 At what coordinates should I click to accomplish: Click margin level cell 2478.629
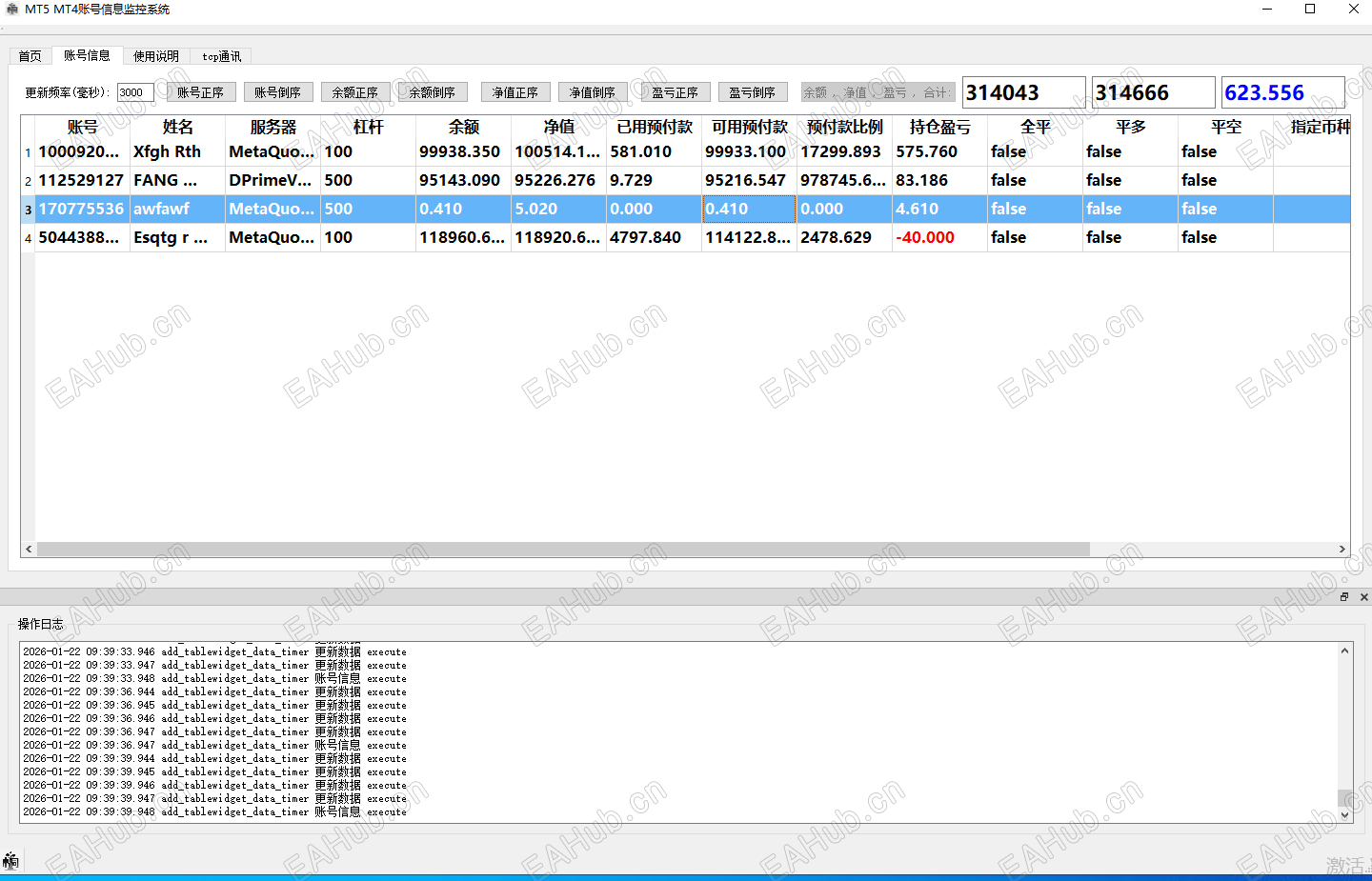pos(845,238)
